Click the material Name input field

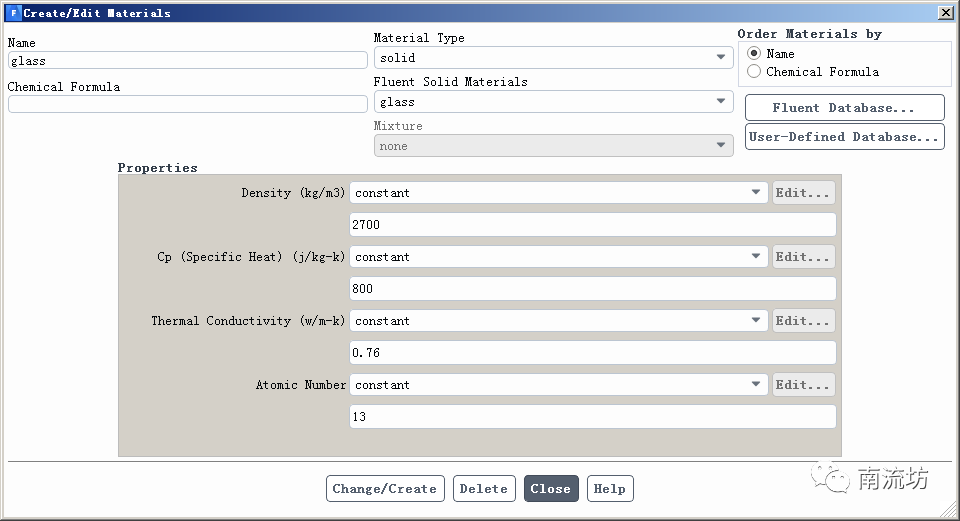tap(187, 61)
